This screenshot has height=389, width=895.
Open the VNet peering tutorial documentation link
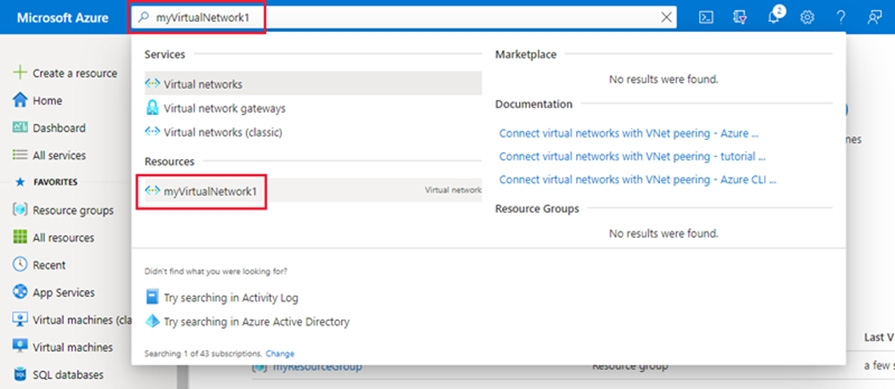[x=632, y=156]
